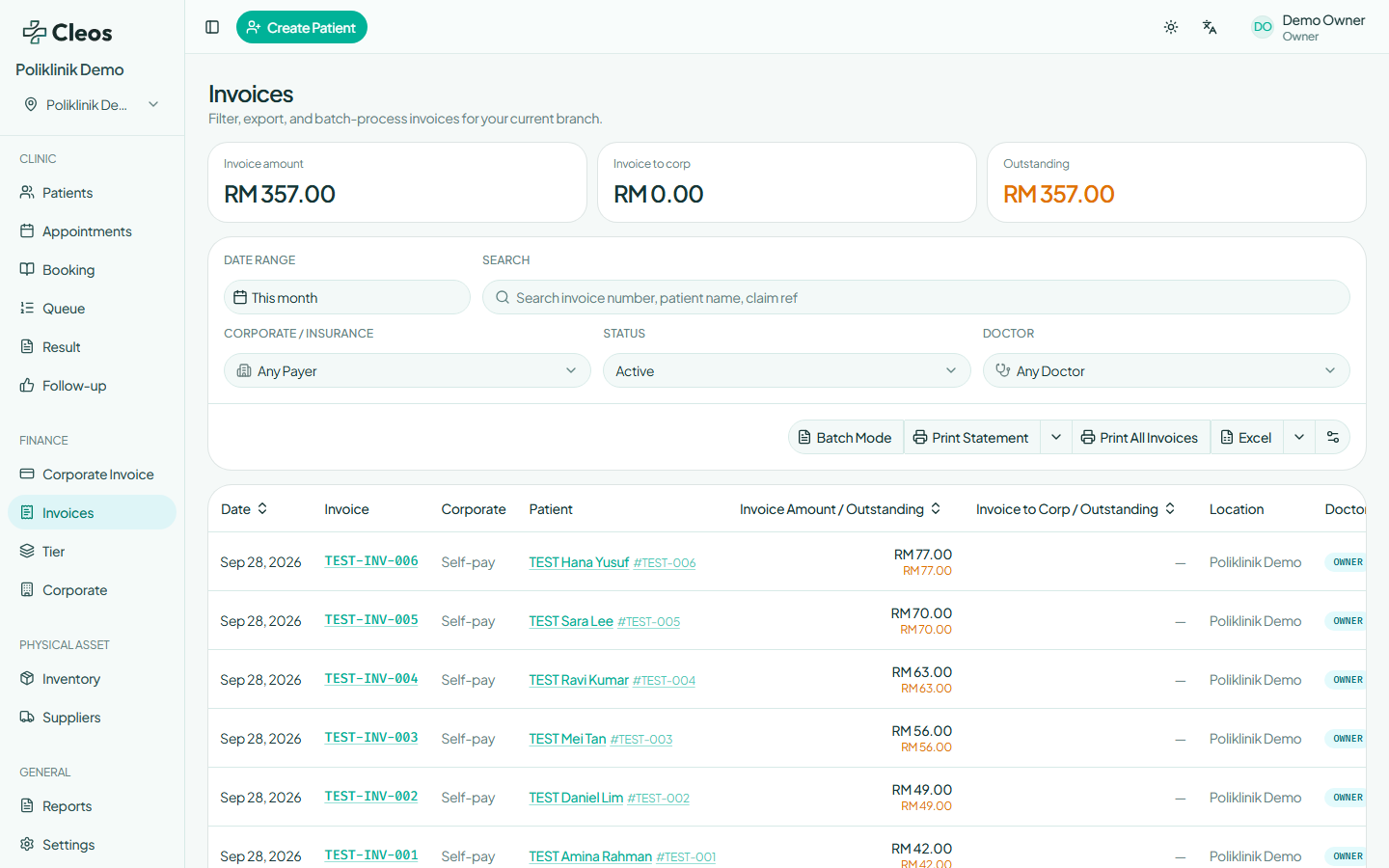Focus the invoice search field
The width and height of the screenshot is (1389, 868).
[915, 297]
